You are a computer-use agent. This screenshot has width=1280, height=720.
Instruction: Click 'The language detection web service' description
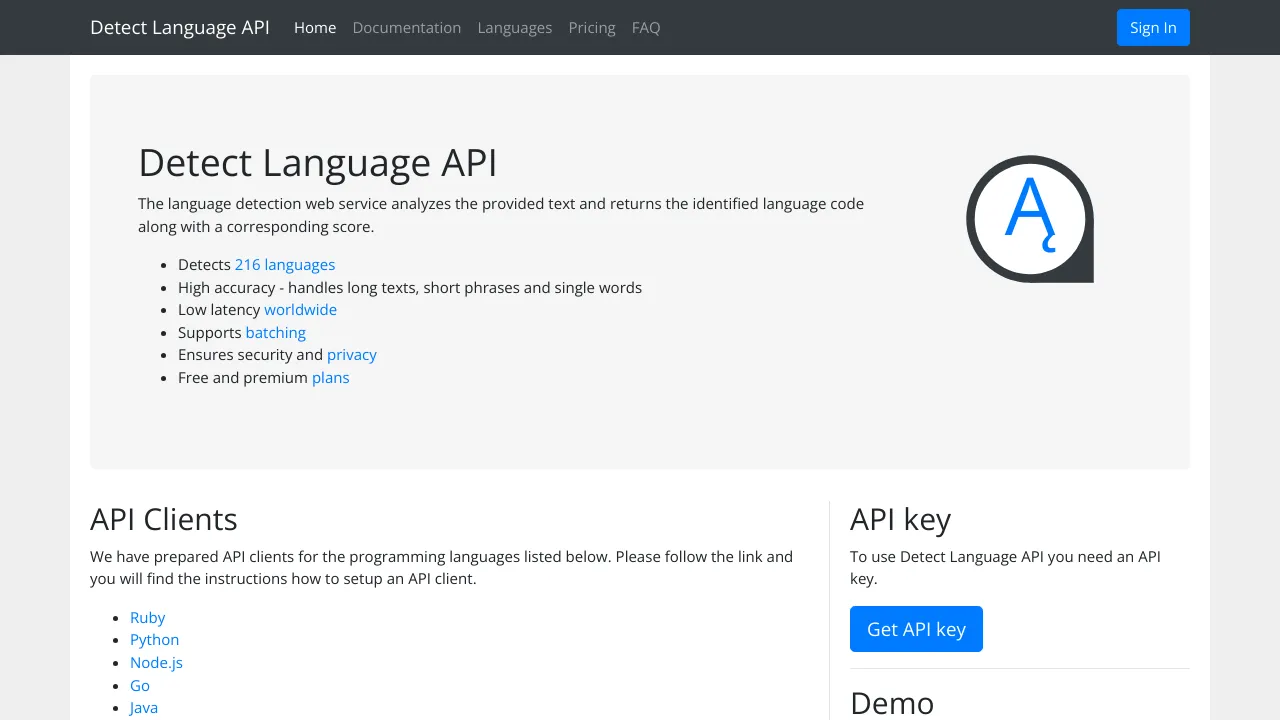(x=501, y=215)
